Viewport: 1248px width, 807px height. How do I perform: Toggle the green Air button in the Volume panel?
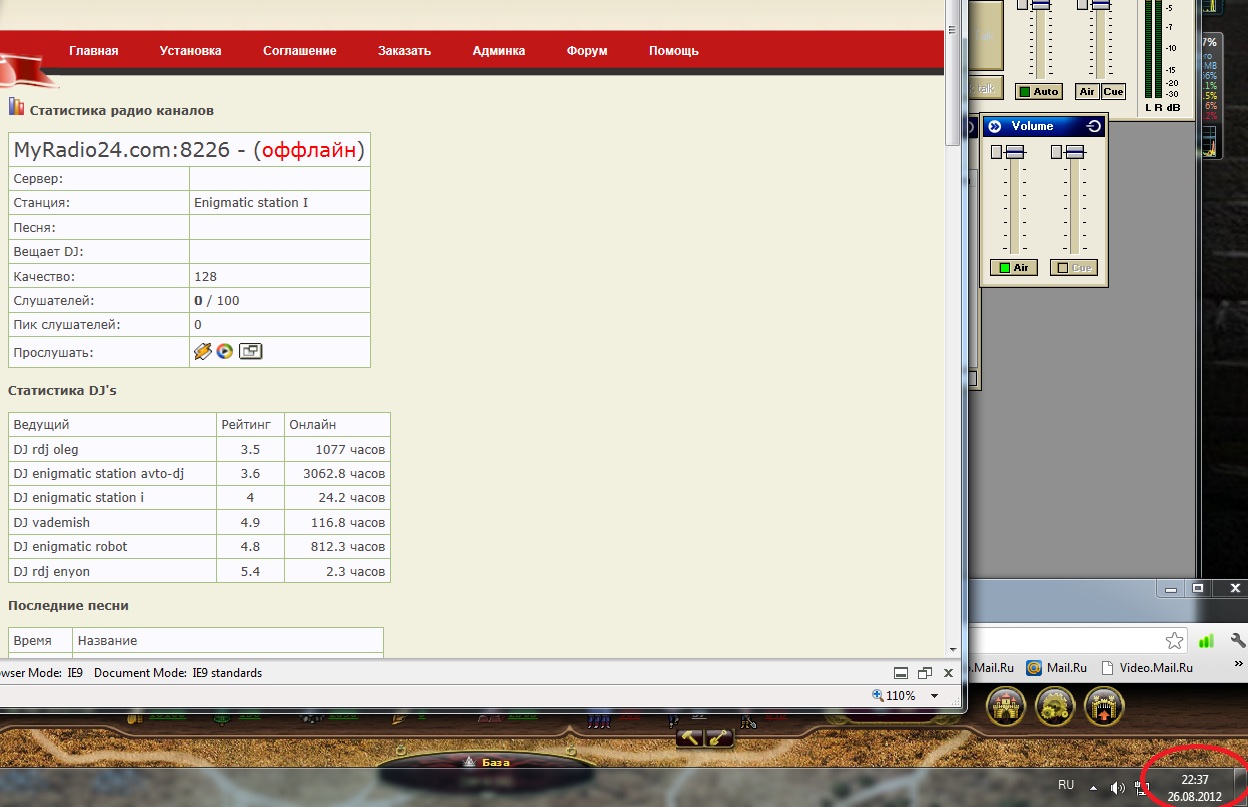(1013, 267)
